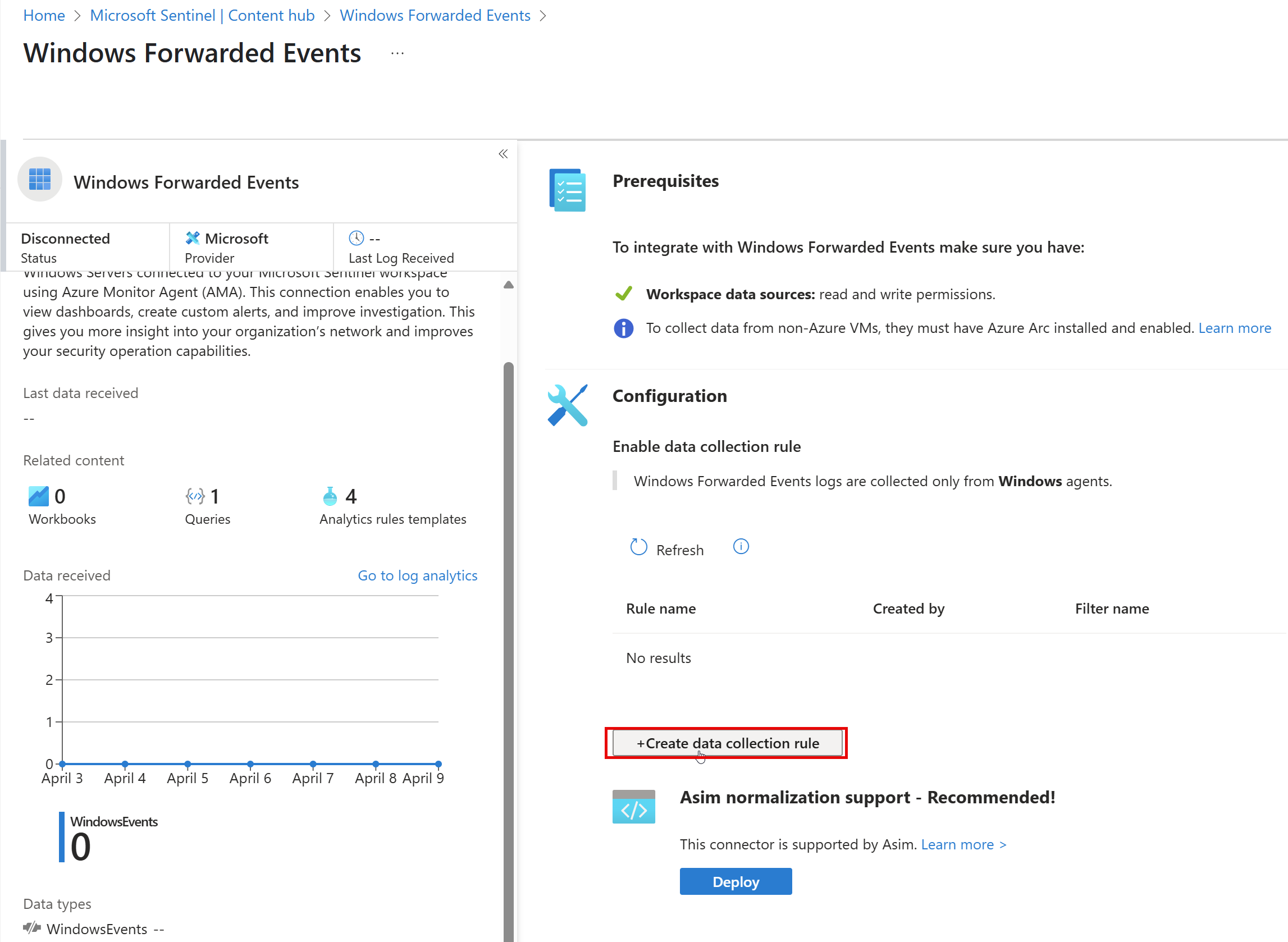Open the ellipsis more options menu
This screenshot has height=942, width=1288.
click(x=398, y=53)
